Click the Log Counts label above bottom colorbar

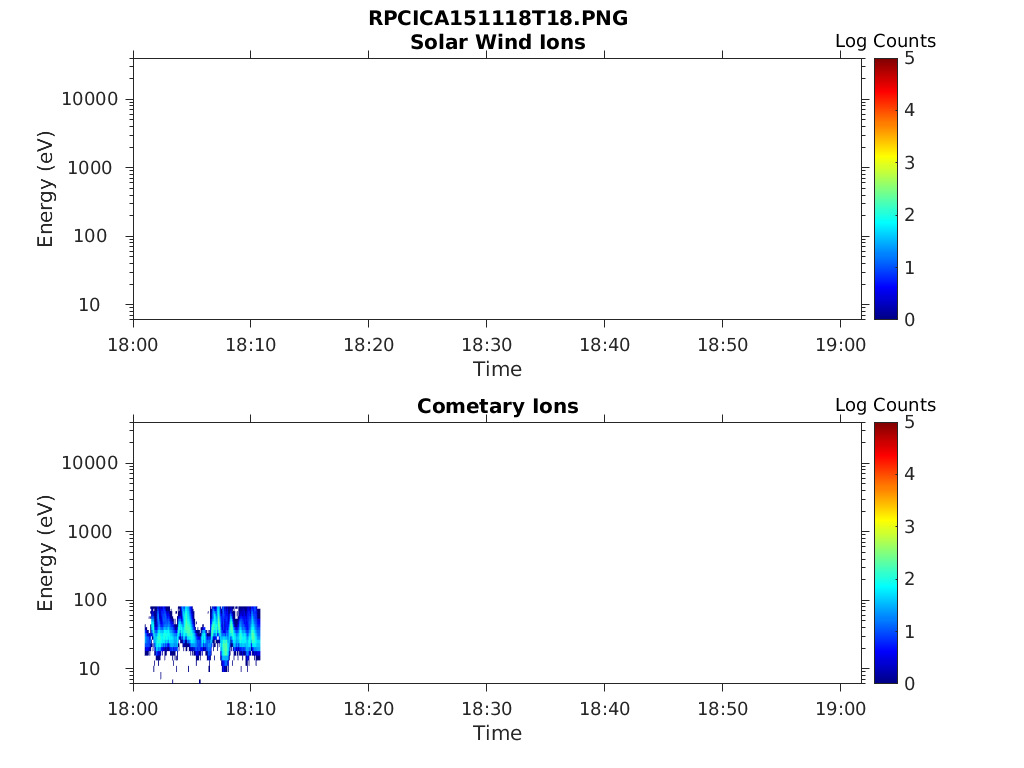pos(886,405)
